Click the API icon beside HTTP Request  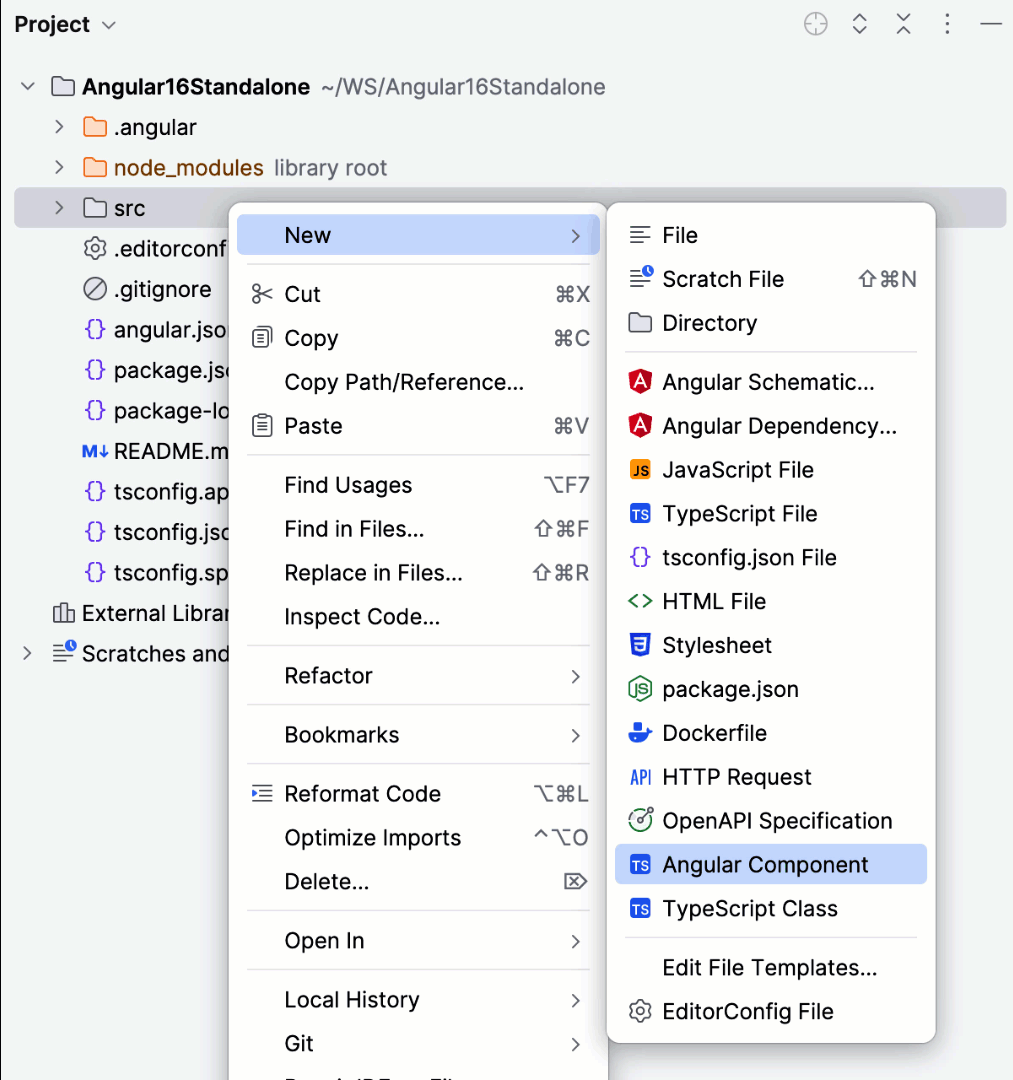(x=639, y=777)
